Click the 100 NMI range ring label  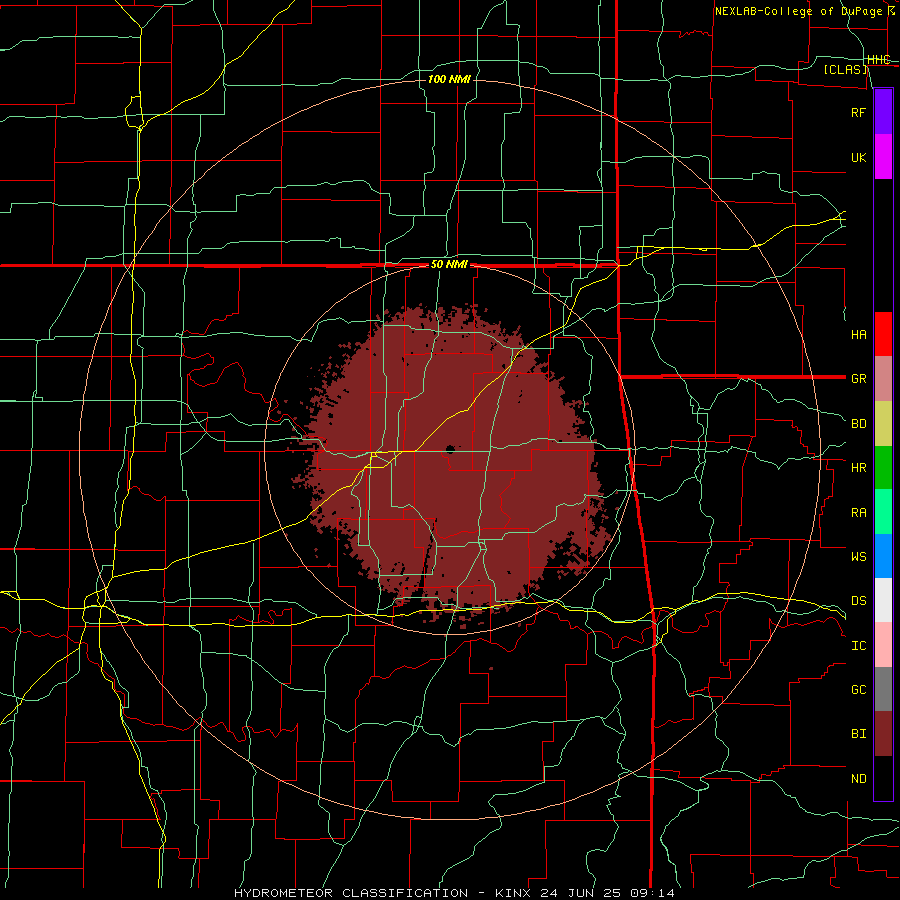tap(449, 79)
